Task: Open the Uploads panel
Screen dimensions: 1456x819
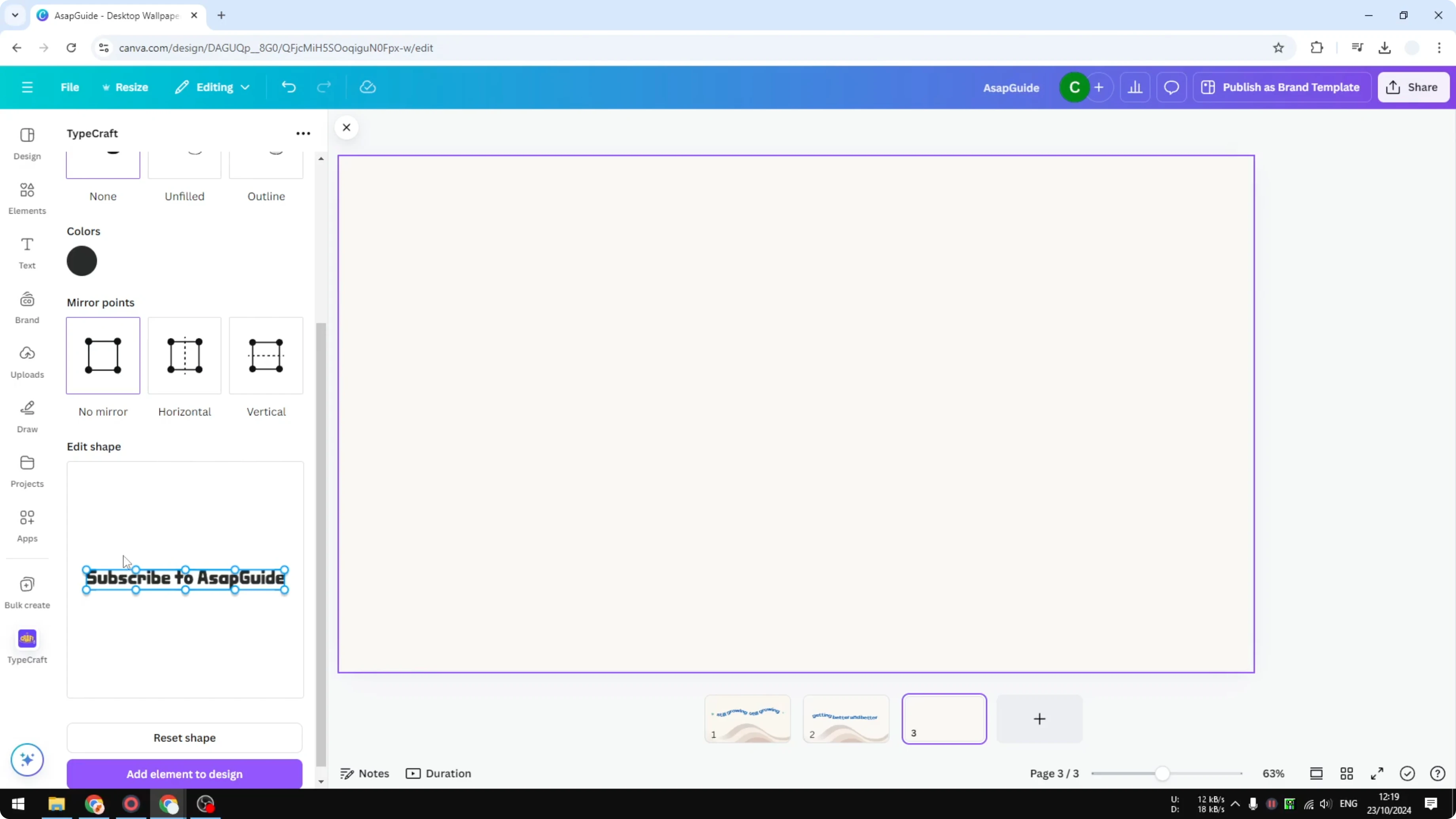Action: click(27, 362)
